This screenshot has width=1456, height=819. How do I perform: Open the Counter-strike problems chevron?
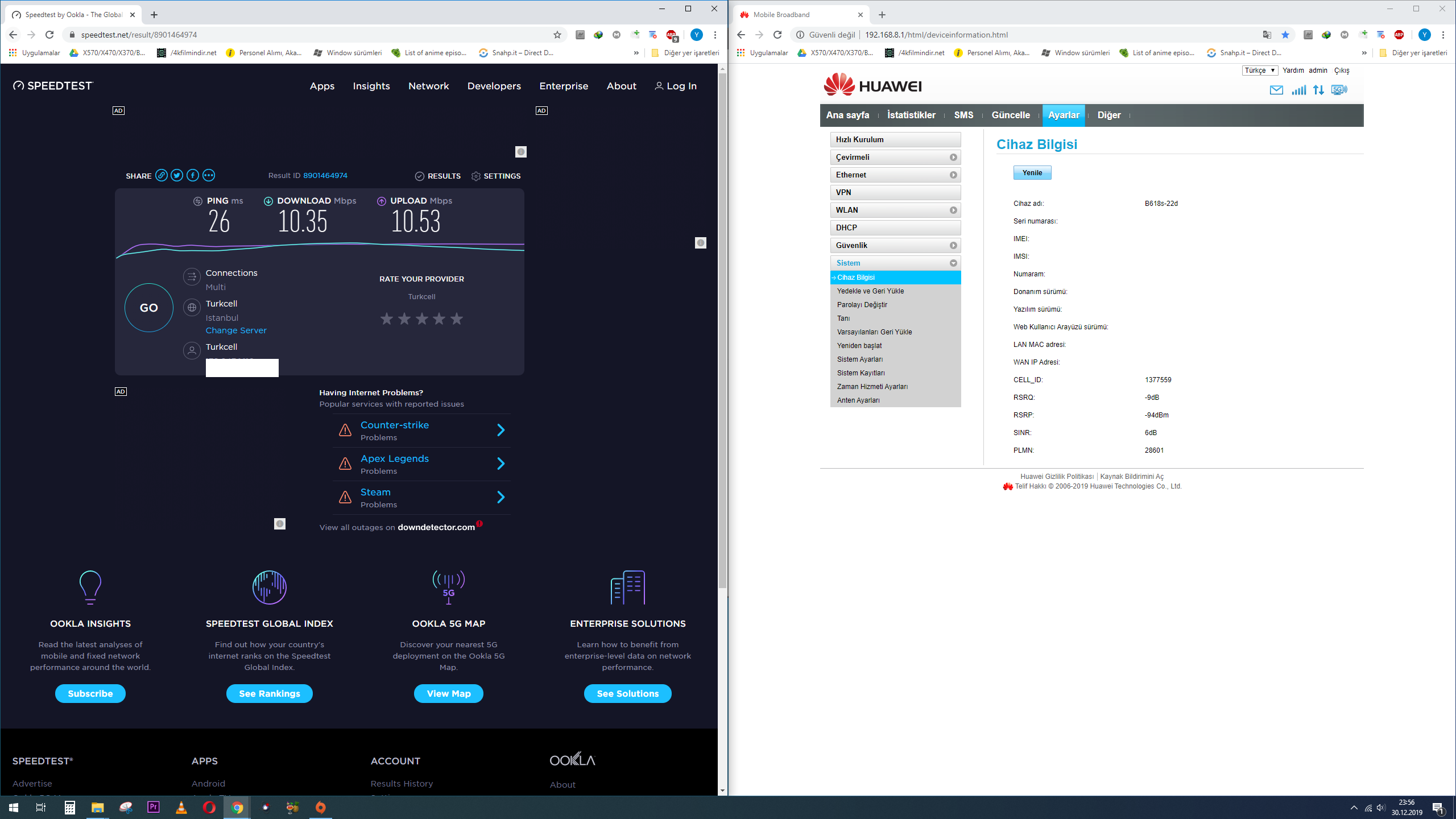[501, 430]
